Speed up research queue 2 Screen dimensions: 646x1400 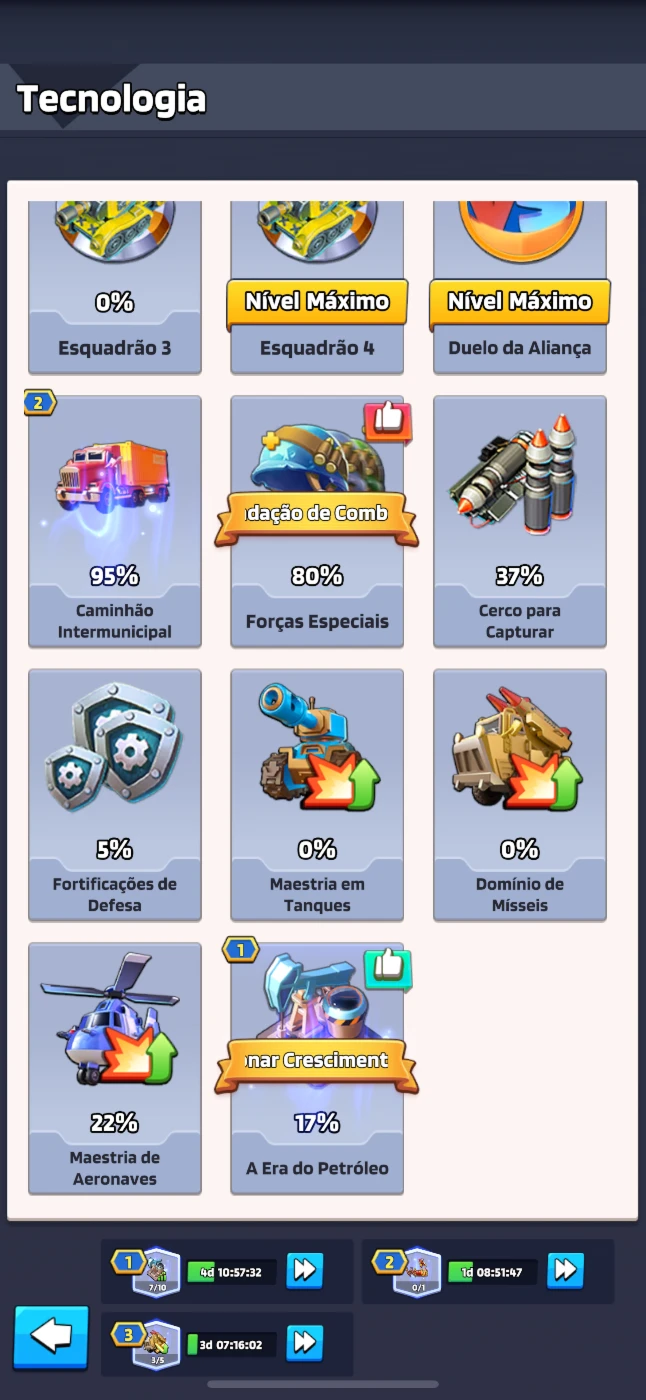[565, 1270]
